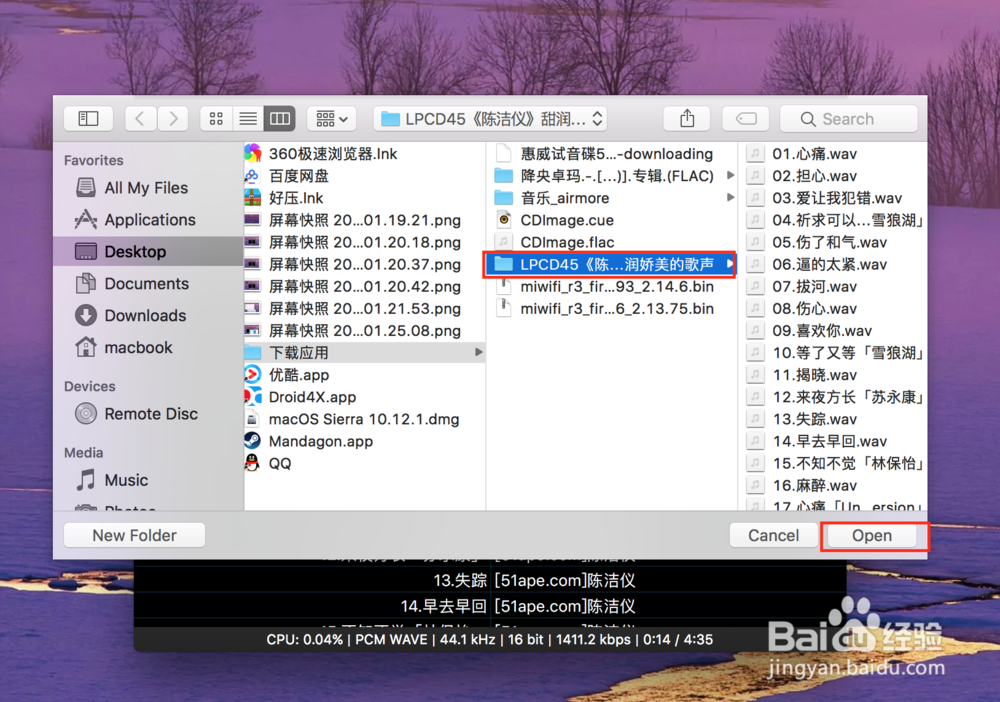Expand the 音乐_airmore folder
Viewport: 1000px width, 702px height.
tap(731, 198)
